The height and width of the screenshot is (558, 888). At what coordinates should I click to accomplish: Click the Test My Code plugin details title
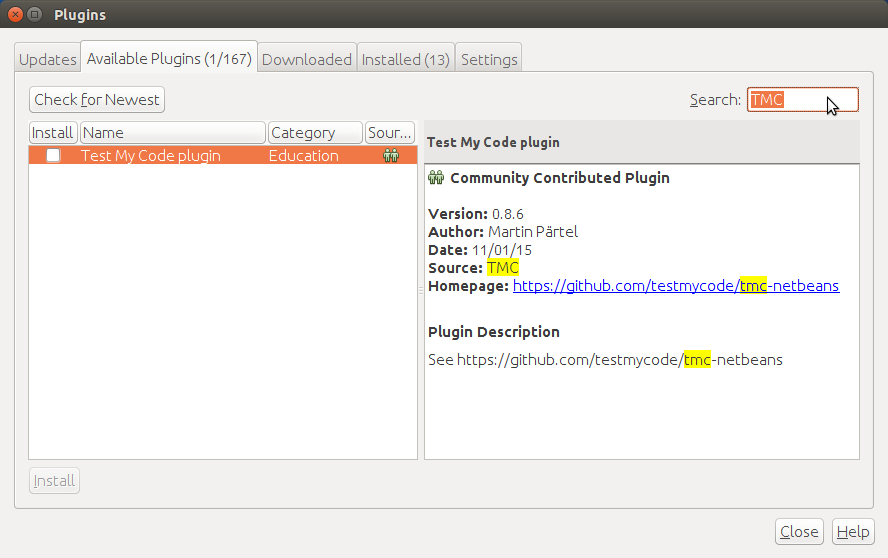click(493, 142)
